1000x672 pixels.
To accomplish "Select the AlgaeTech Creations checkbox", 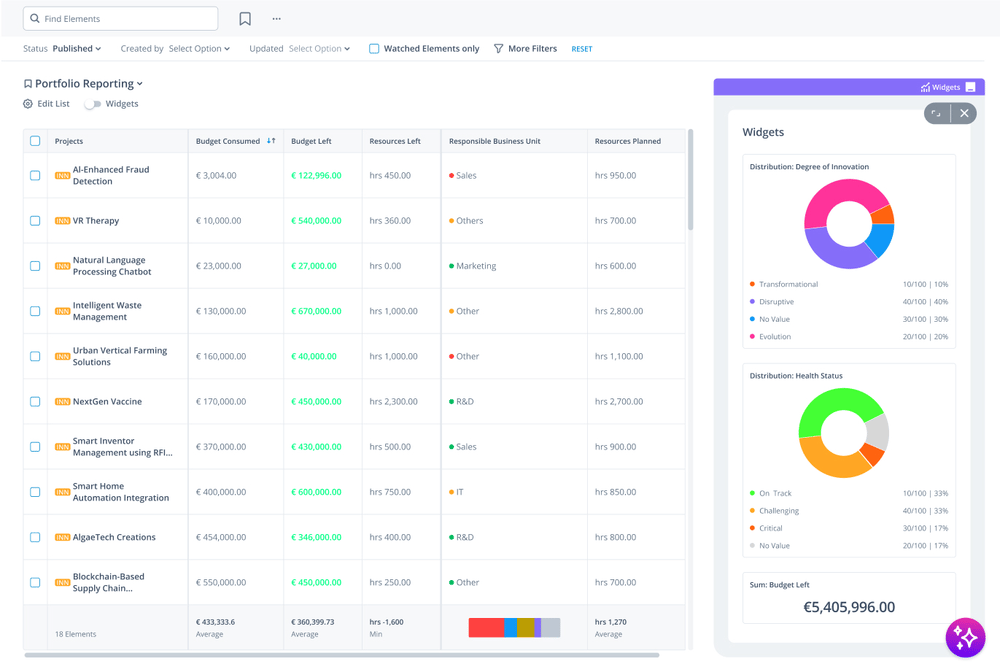I will (x=35, y=537).
